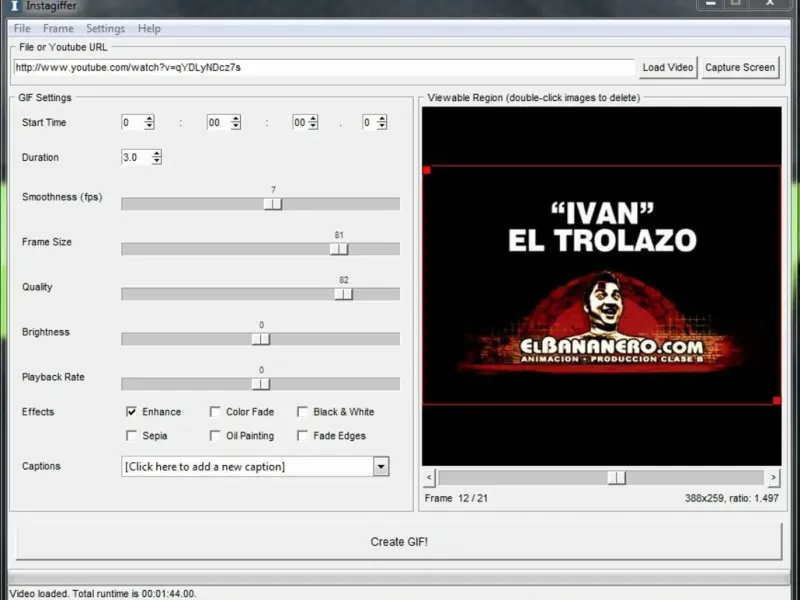Image resolution: width=800 pixels, height=600 pixels.
Task: Click the Load Video button
Action: tap(667, 67)
